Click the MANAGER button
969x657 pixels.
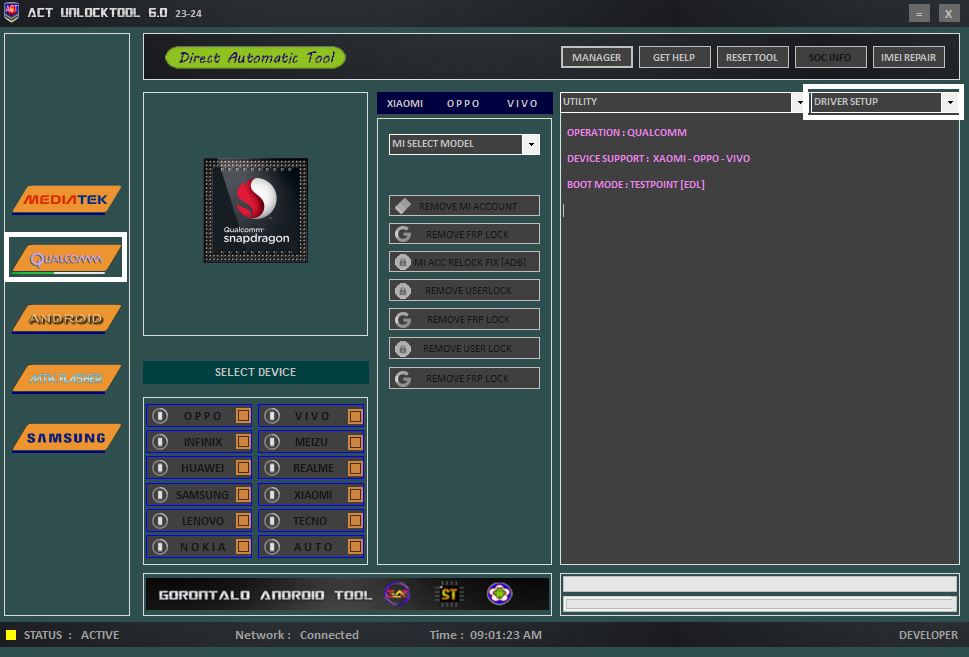coord(596,57)
